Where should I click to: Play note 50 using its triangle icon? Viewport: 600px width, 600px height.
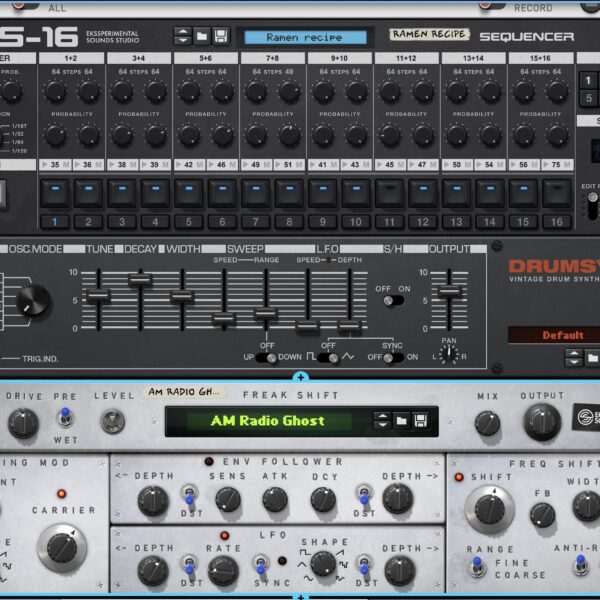447,165
